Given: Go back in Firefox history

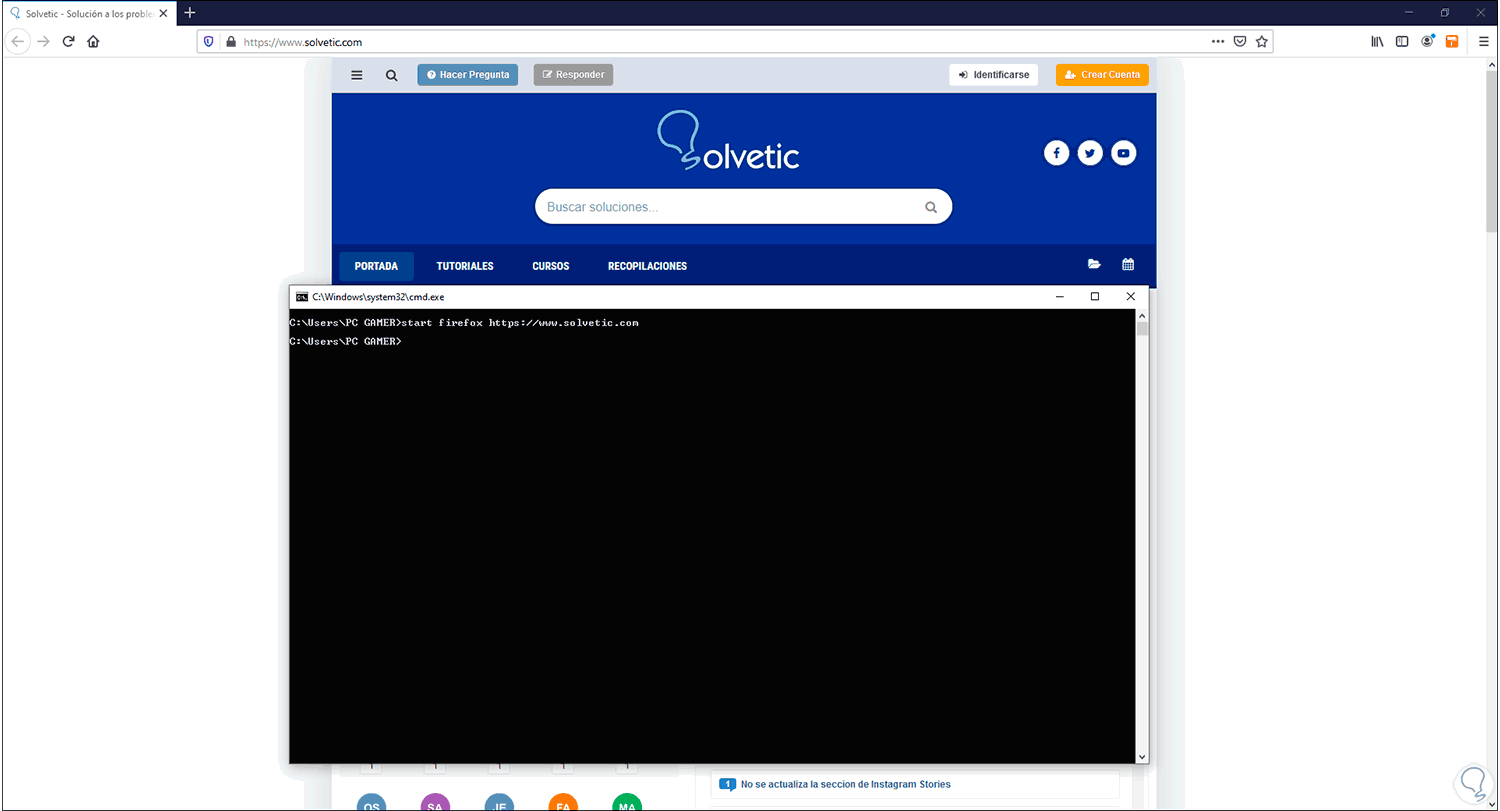Looking at the screenshot, I should point(17,42).
